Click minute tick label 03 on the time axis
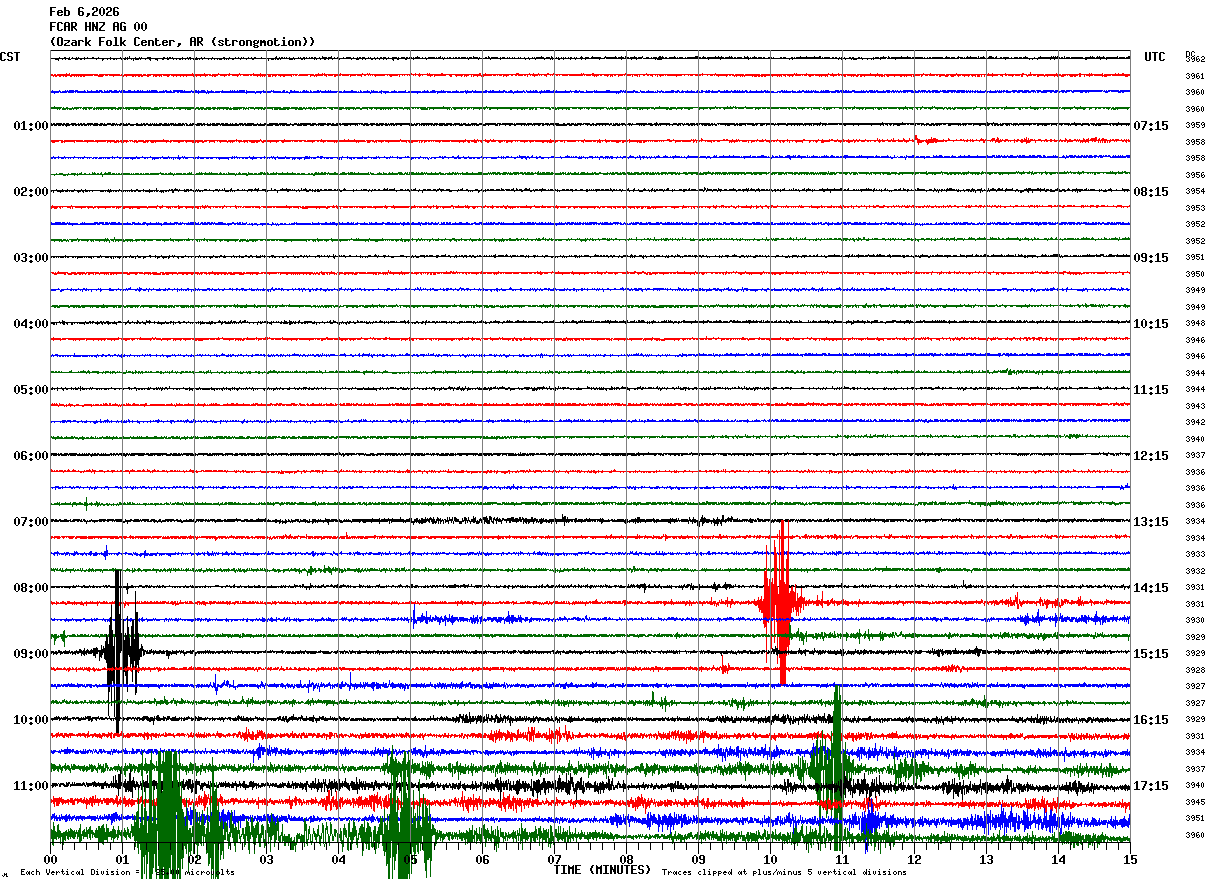Viewport: 1210px width, 886px height. (266, 860)
